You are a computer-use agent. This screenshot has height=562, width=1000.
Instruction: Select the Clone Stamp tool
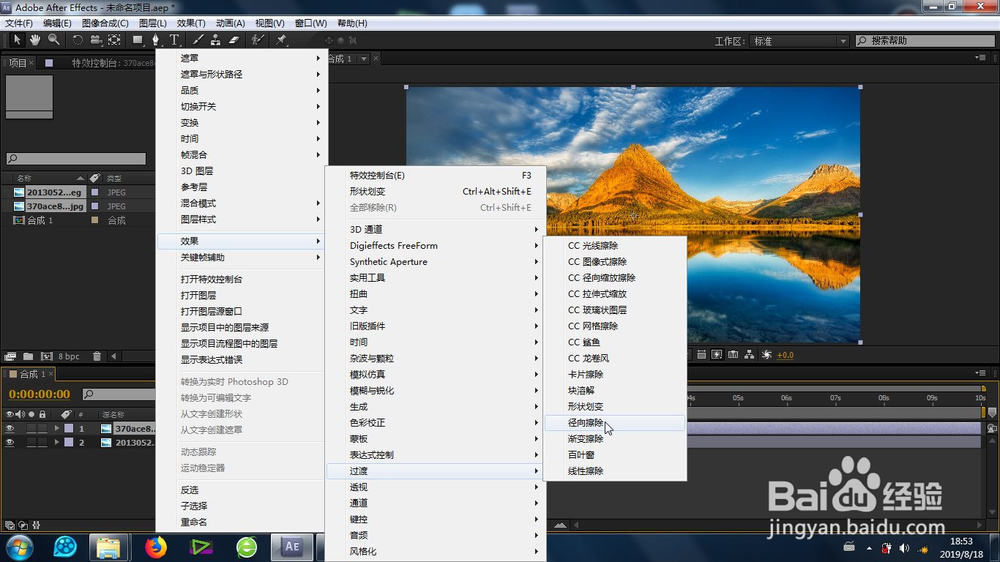tap(216, 40)
